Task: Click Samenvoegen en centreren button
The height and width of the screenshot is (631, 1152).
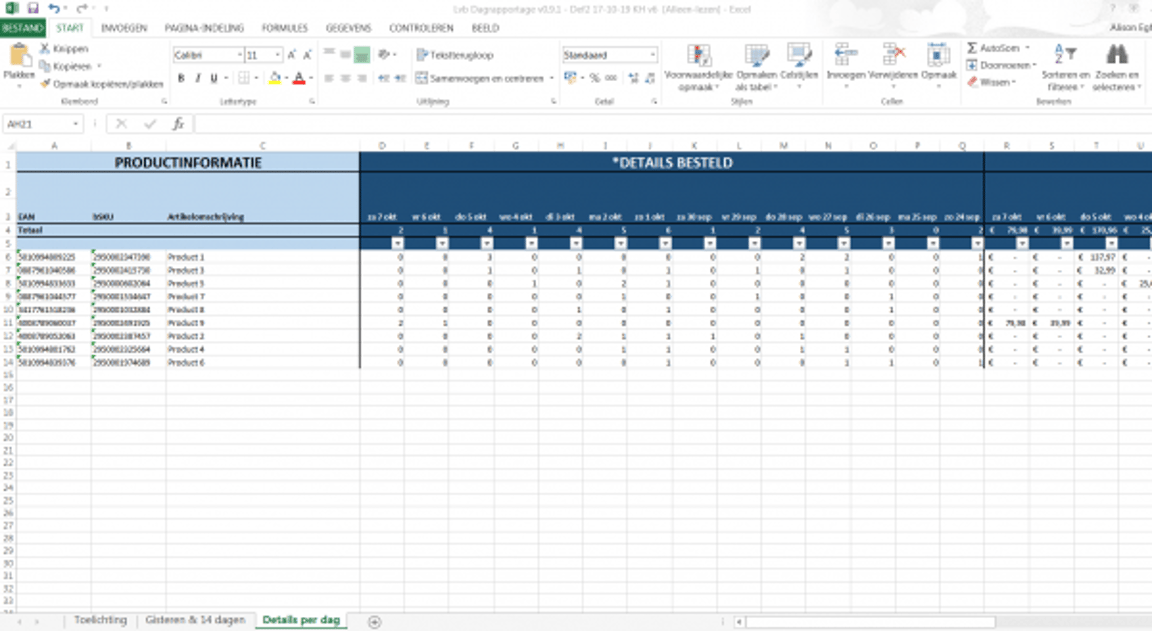Action: [479, 78]
